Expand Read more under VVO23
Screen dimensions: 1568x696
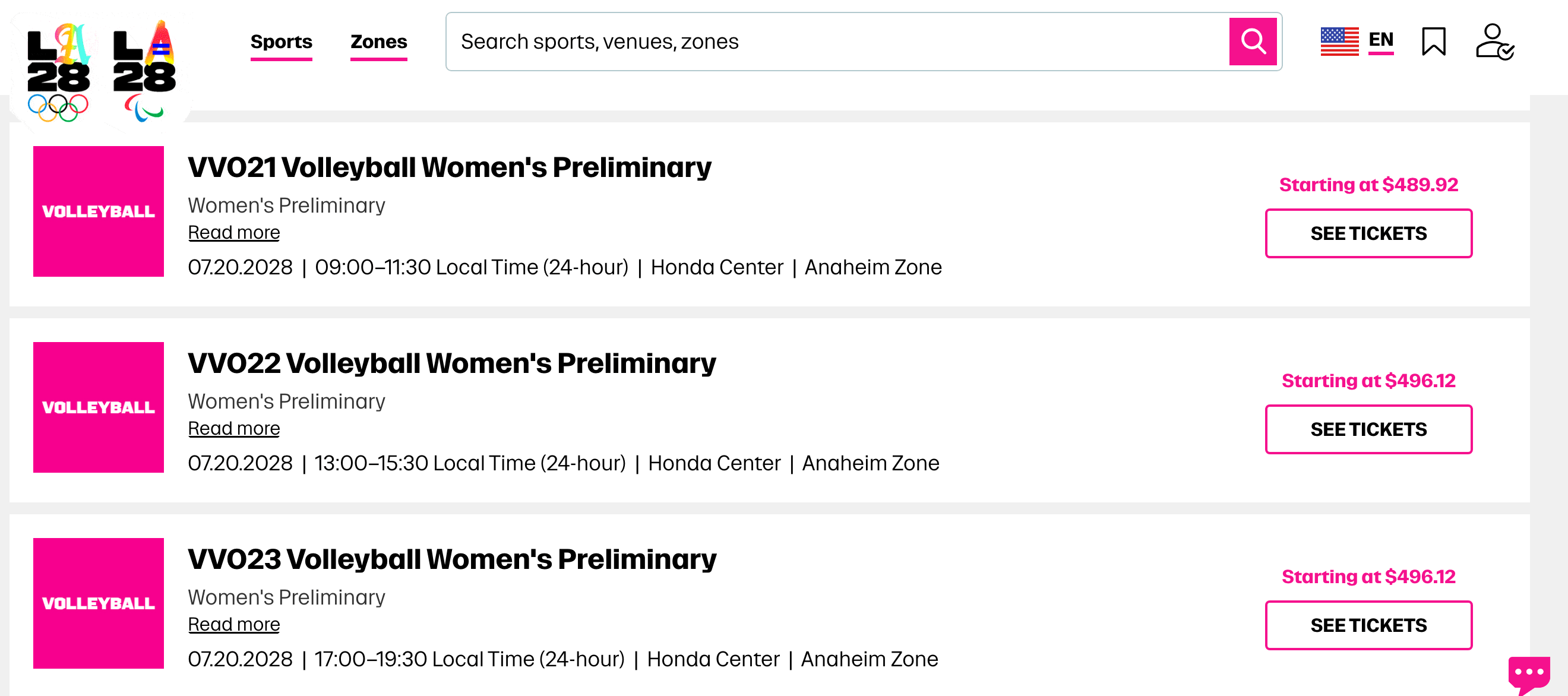pos(233,624)
